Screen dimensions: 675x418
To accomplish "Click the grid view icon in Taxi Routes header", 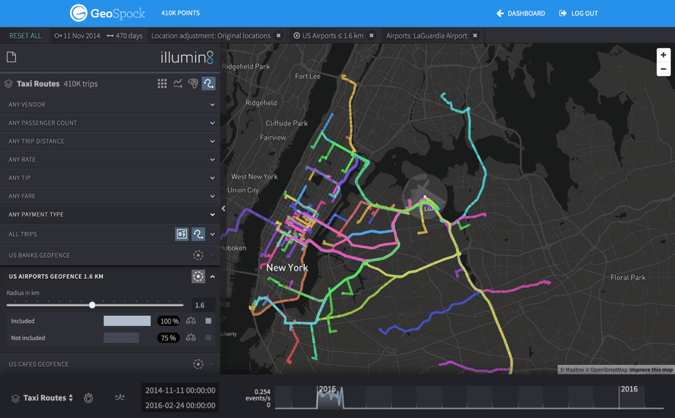I will (162, 84).
